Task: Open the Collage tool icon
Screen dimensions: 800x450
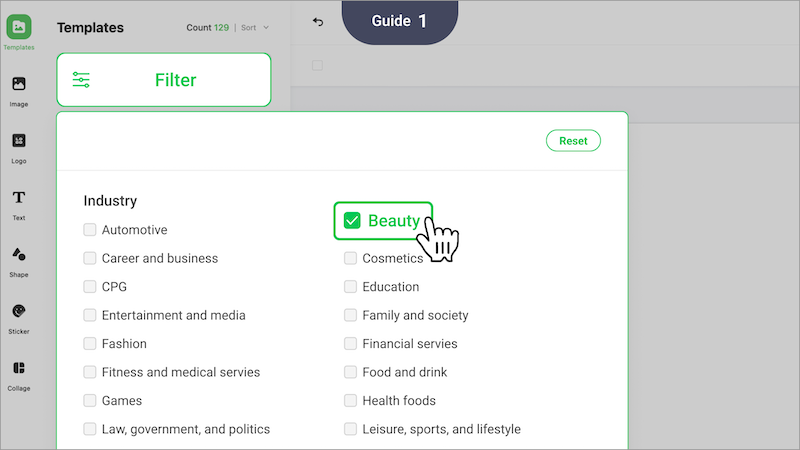Action: [19, 369]
